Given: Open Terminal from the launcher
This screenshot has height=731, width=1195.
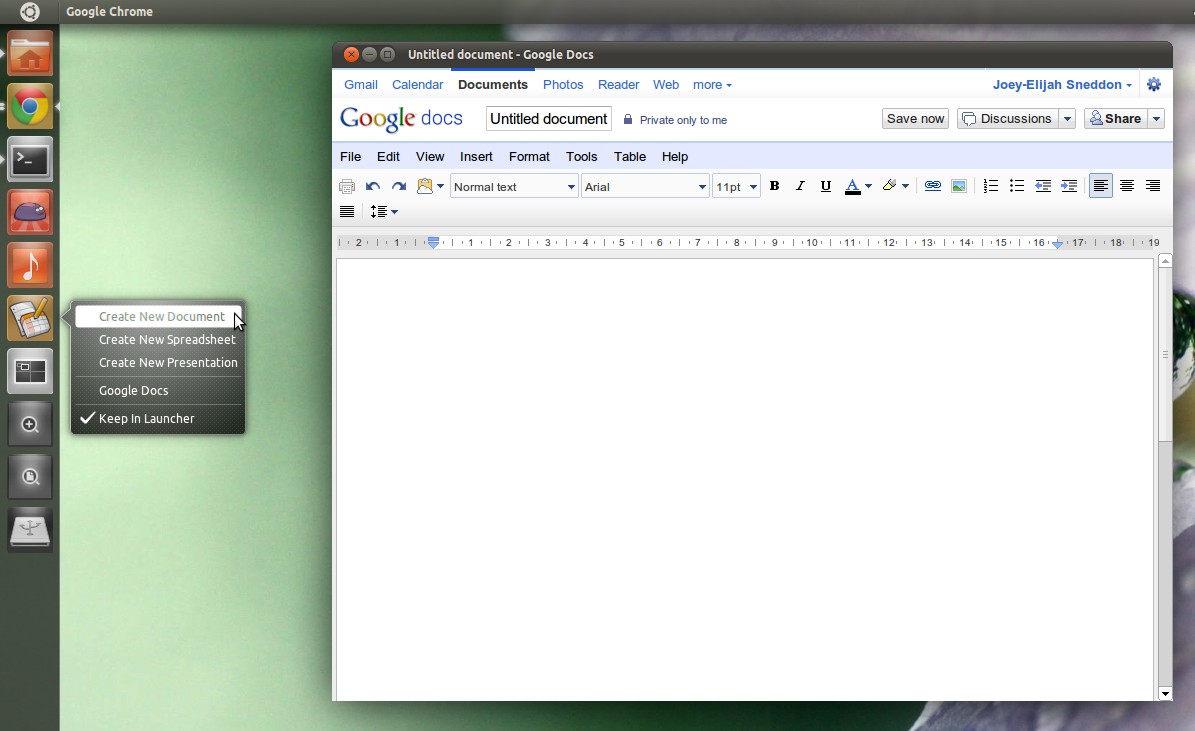Looking at the screenshot, I should pyautogui.click(x=30, y=159).
